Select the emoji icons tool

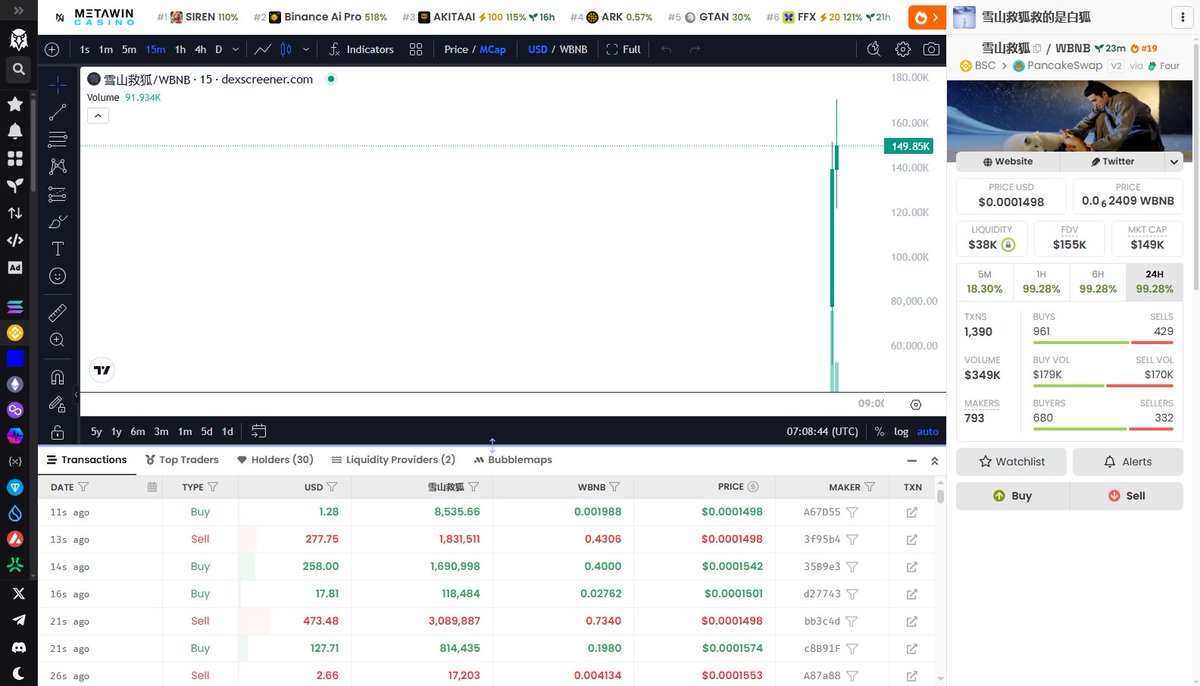point(58,275)
